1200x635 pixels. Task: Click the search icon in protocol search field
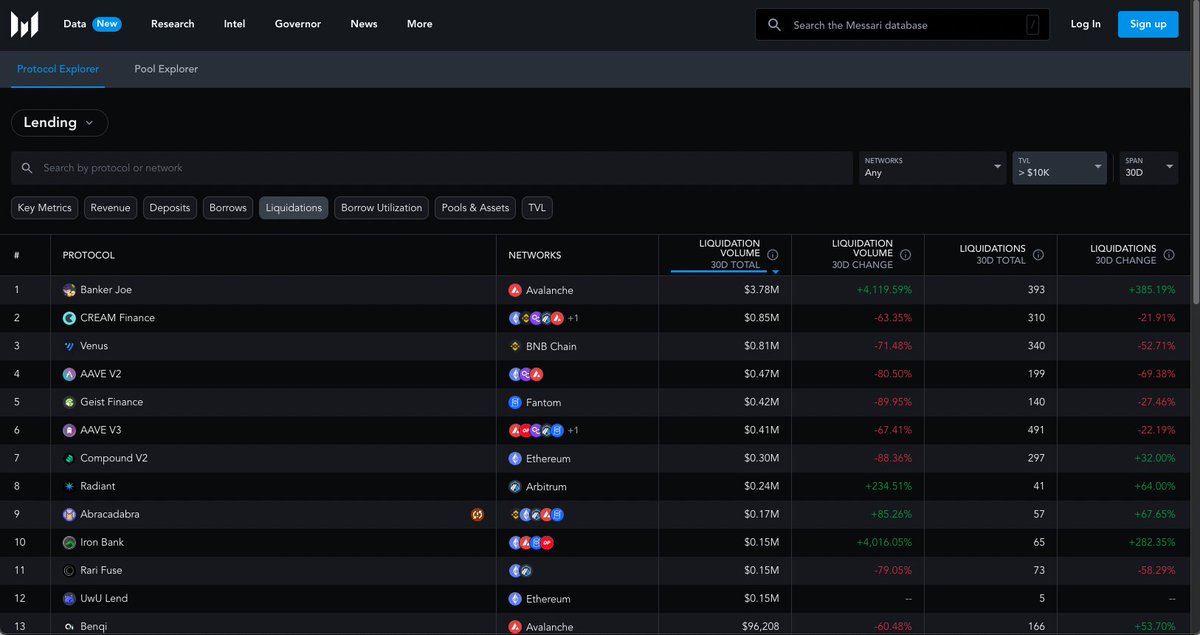click(x=29, y=168)
